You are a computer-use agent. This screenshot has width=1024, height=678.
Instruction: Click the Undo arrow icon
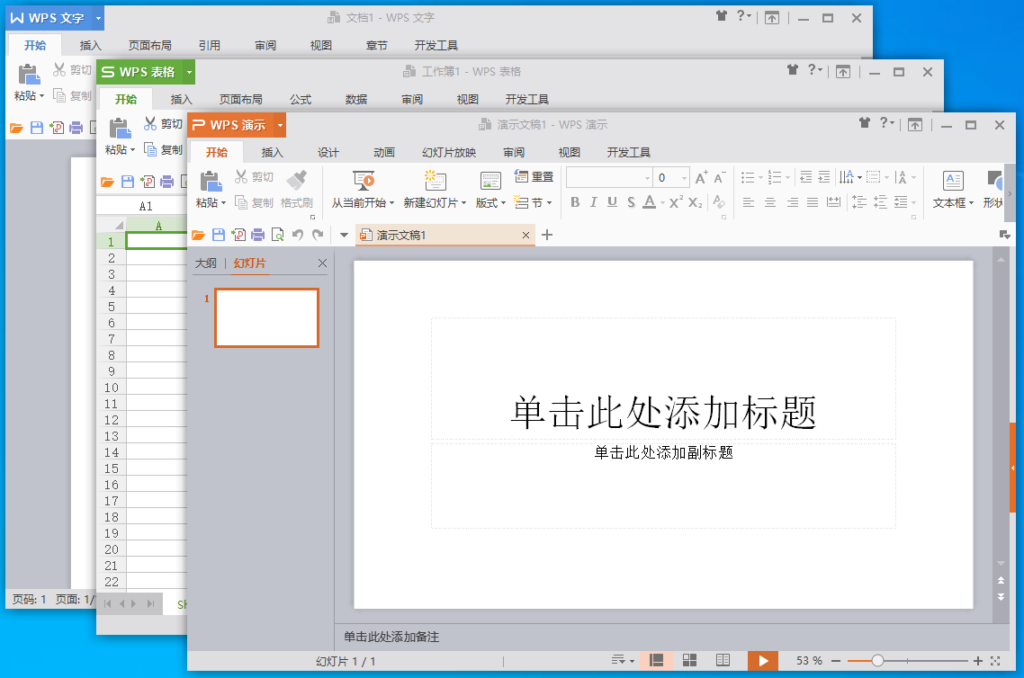tap(296, 234)
